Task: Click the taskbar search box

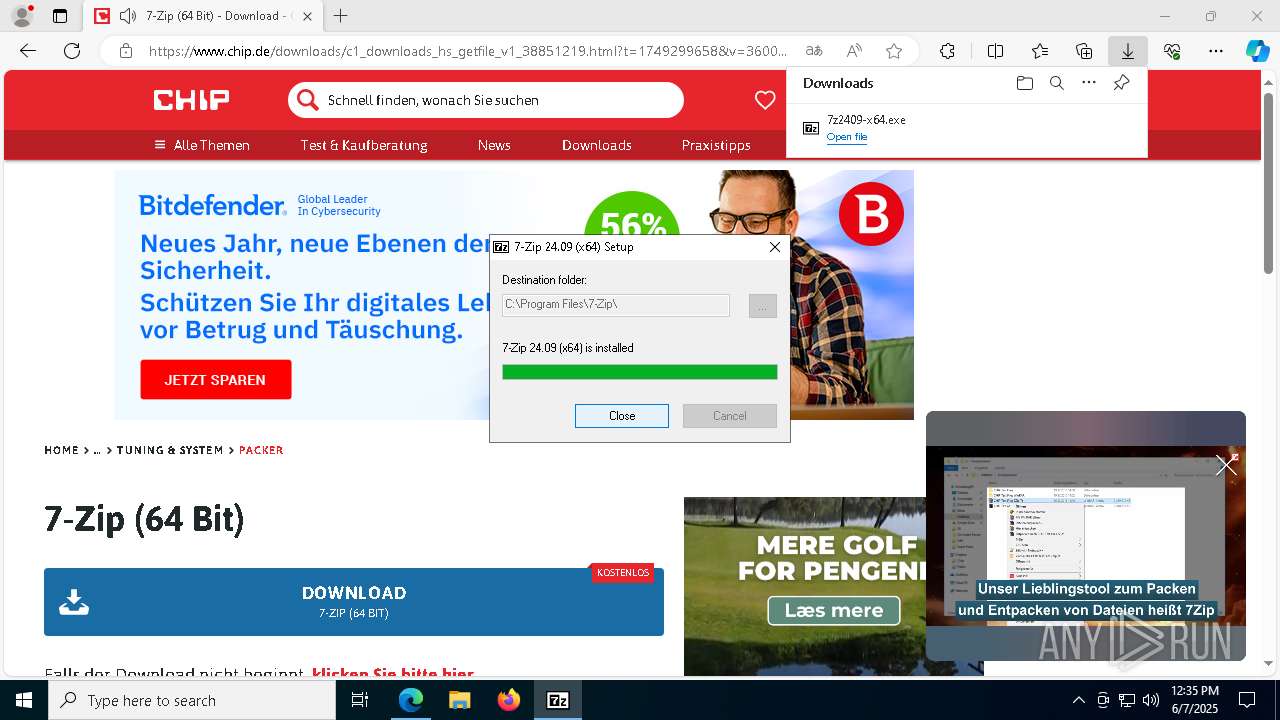Action: click(192, 700)
